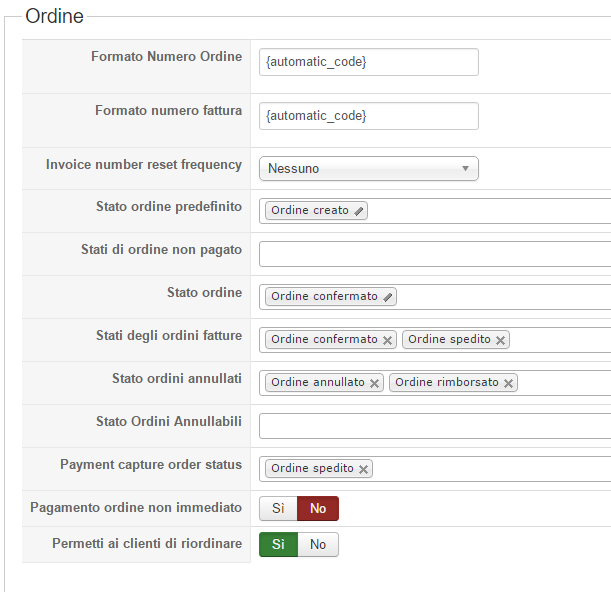Click empty area of Stato ordini annullati field
Viewport: 611px width, 592px height.
[x=565, y=383]
